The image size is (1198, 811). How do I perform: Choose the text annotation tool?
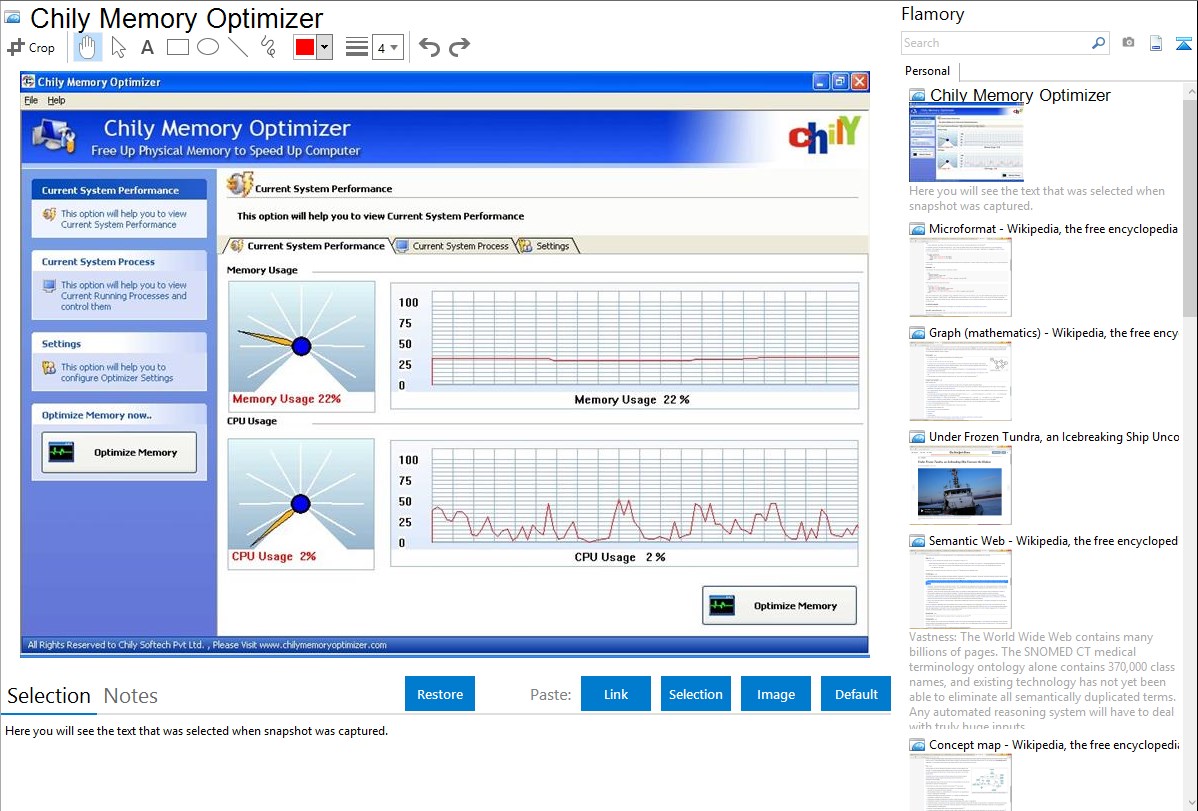147,47
